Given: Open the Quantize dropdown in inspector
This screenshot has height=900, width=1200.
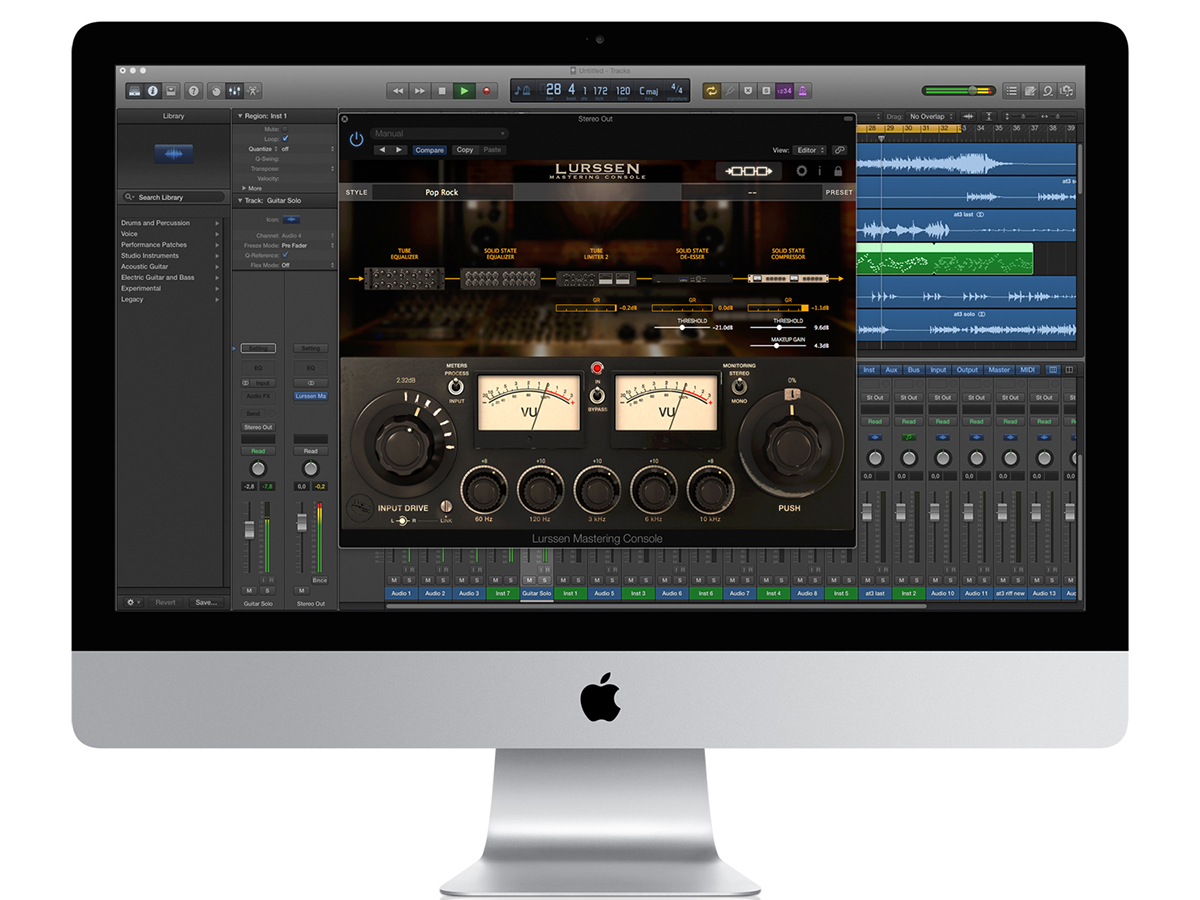Looking at the screenshot, I should point(307,148).
